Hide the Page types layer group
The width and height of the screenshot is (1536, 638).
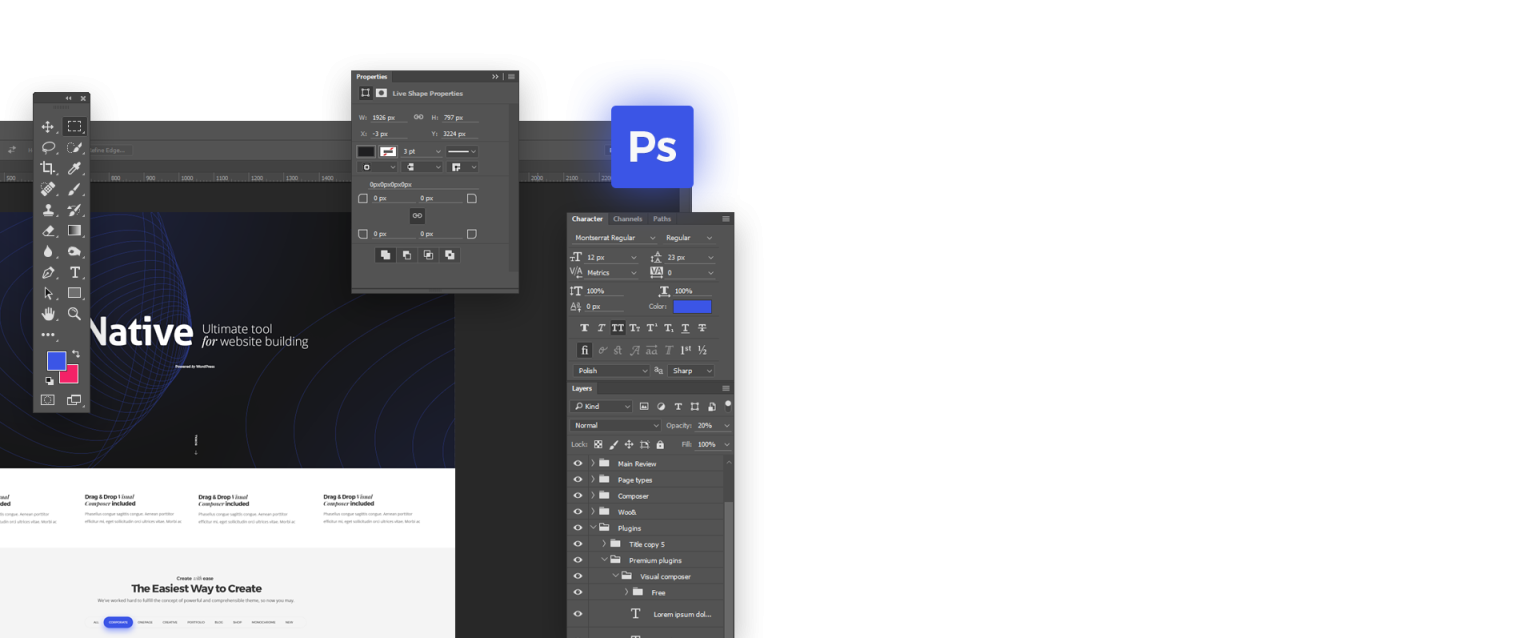coord(577,480)
